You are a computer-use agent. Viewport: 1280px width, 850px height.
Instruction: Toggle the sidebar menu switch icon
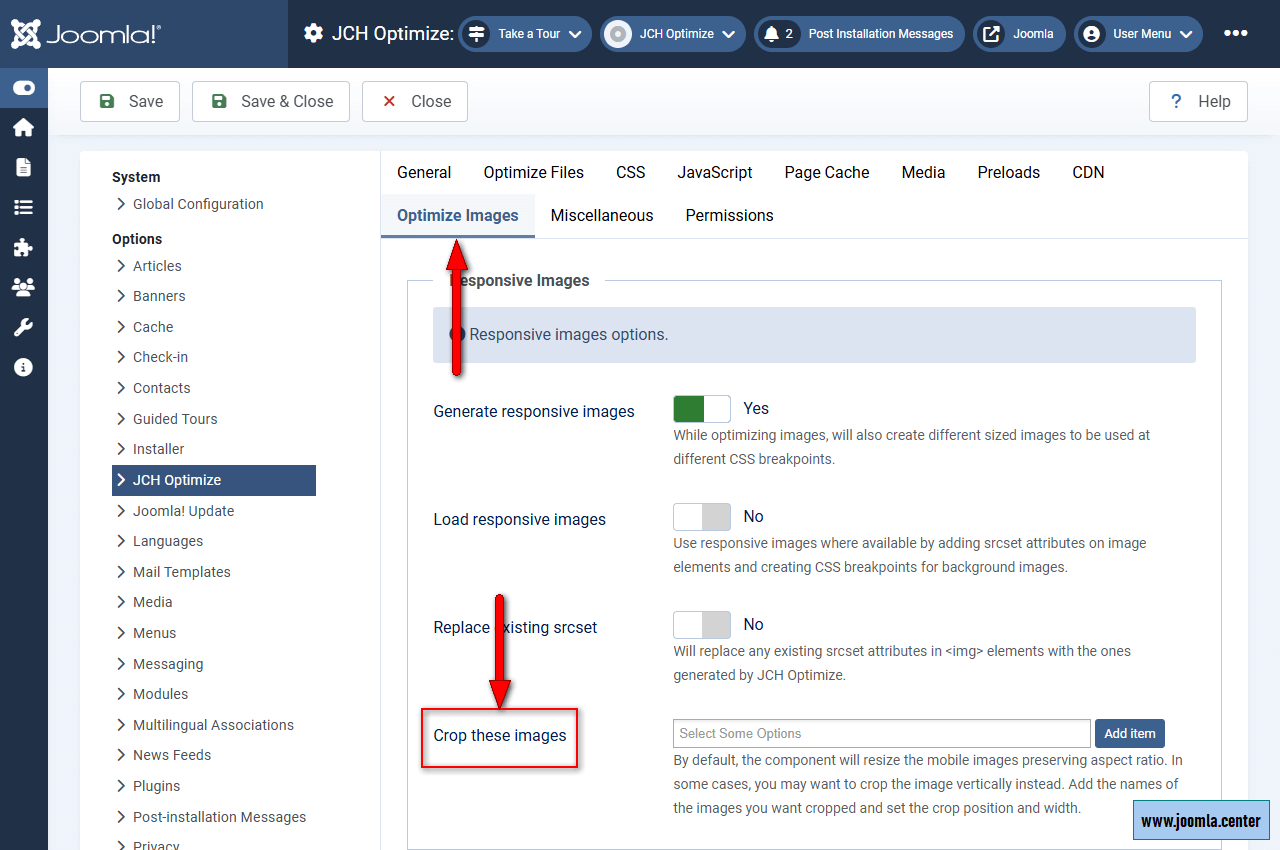tap(24, 88)
